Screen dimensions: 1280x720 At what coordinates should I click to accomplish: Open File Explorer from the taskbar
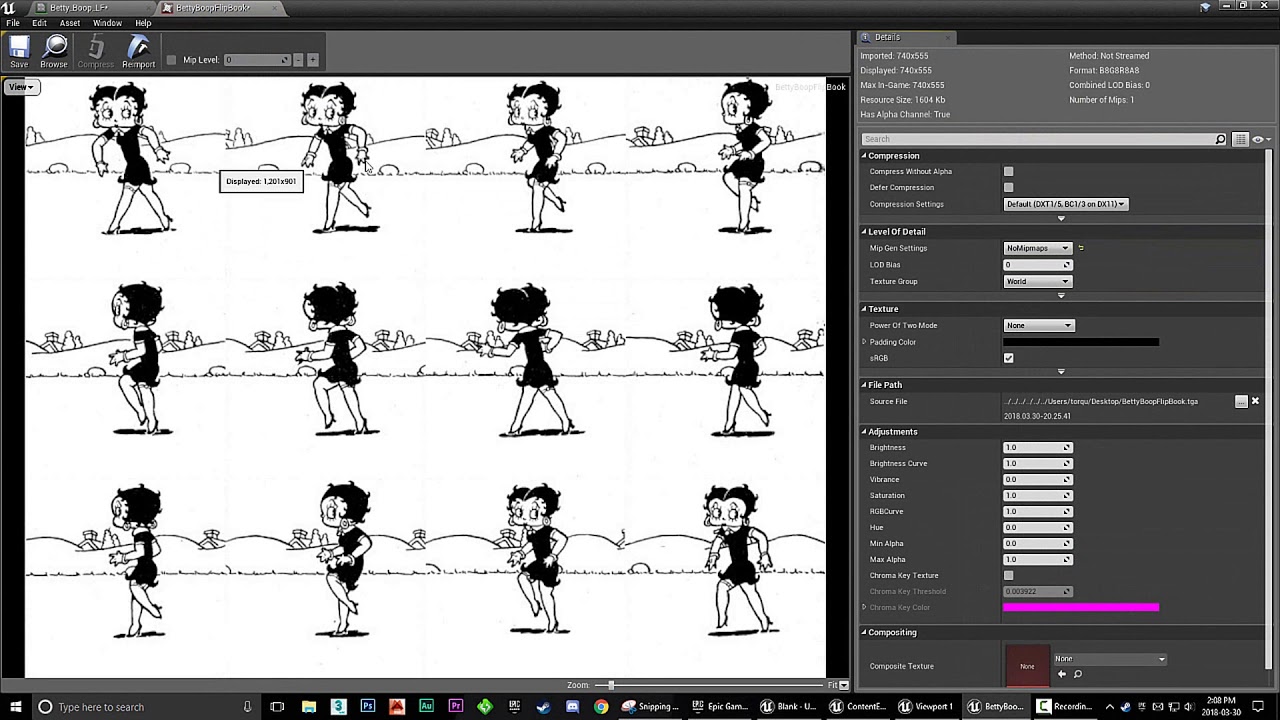pyautogui.click(x=309, y=707)
